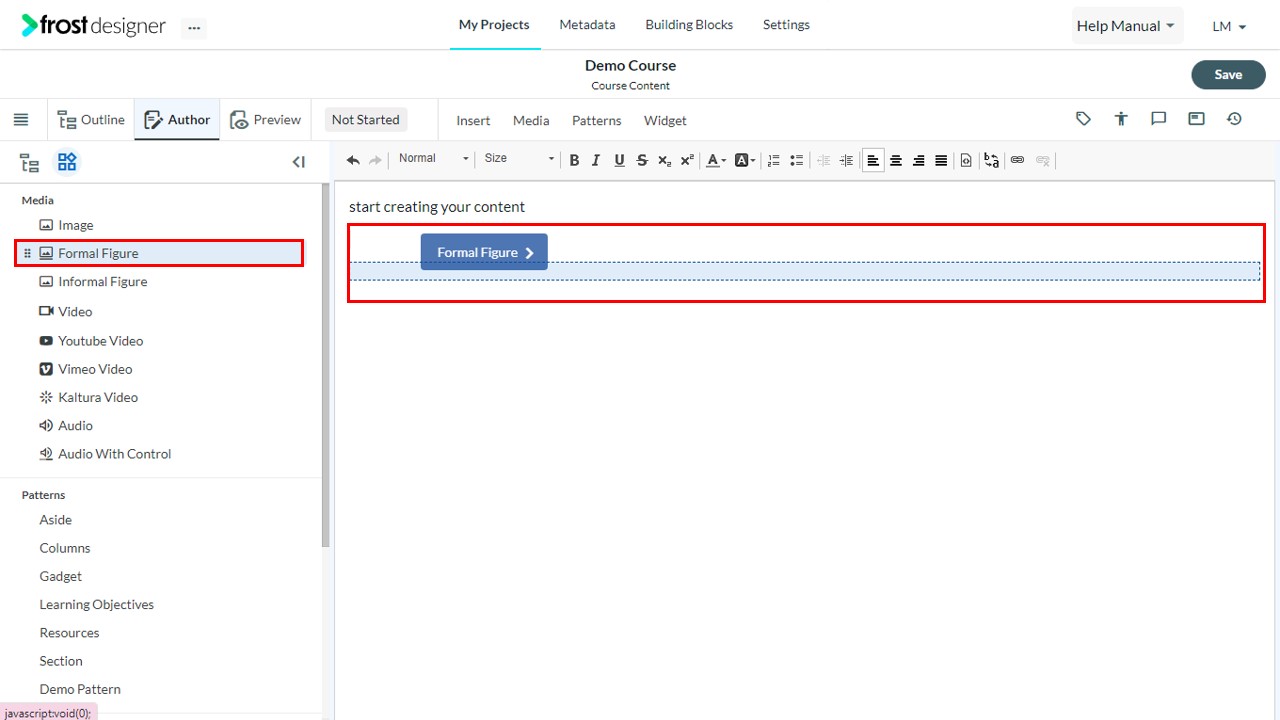The image size is (1280, 720).
Task: Click the Save button
Action: (x=1228, y=74)
